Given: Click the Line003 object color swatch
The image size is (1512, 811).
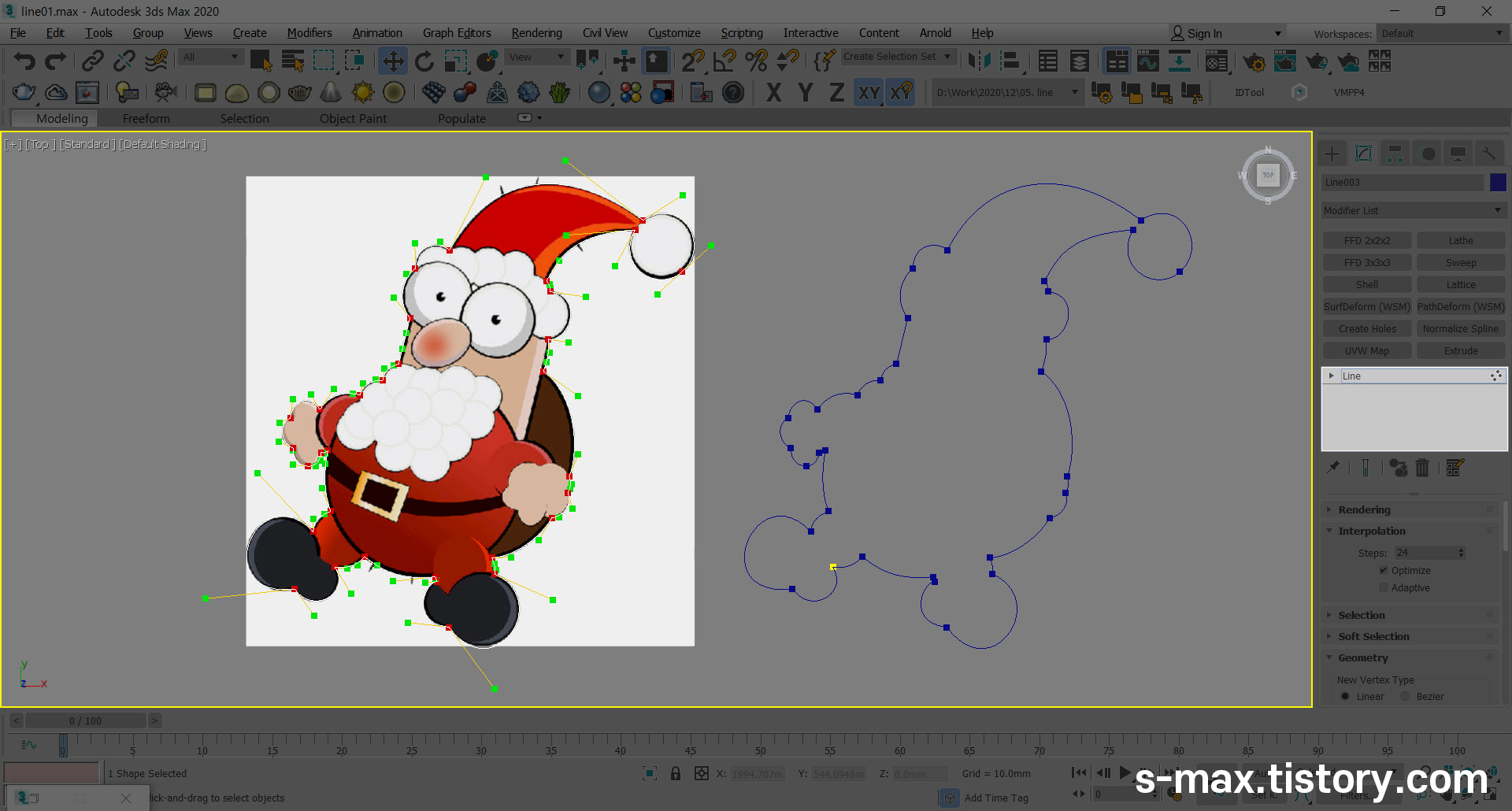Looking at the screenshot, I should pos(1498,183).
